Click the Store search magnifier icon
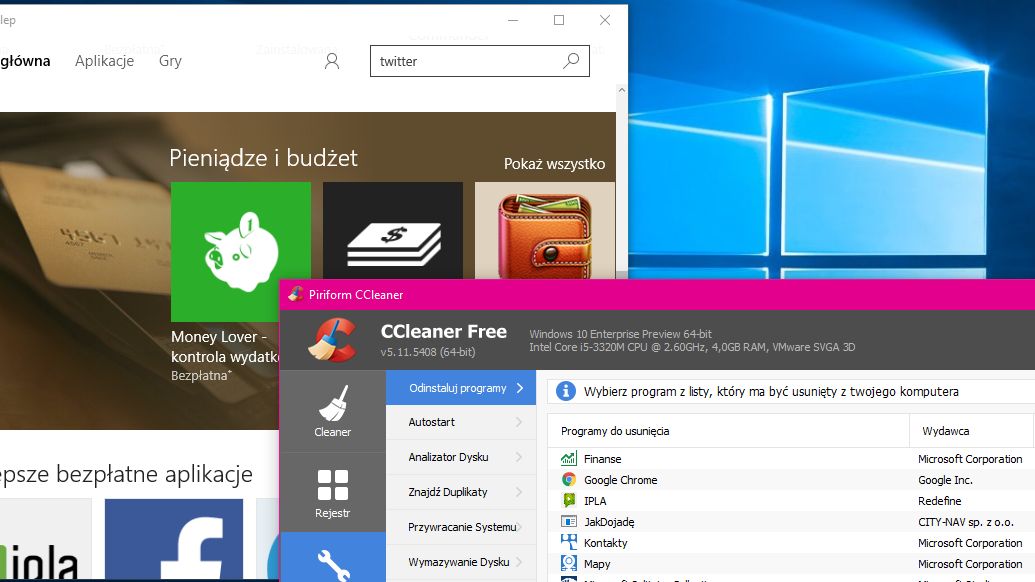Screen dimensions: 1035x582 pos(571,61)
